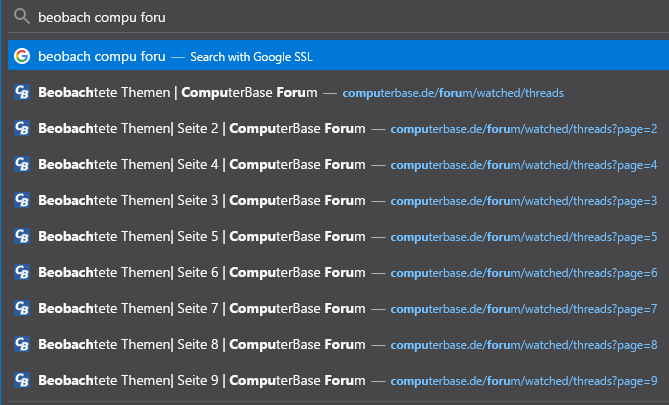Click the ComputerBase favicon in the watched/threads row without a page number
The height and width of the screenshot is (405, 669).
(22, 92)
